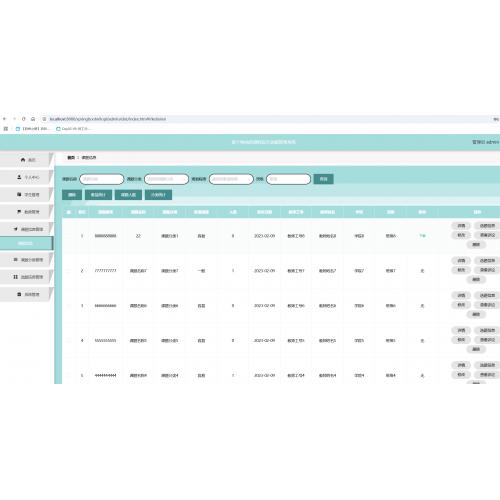The image size is (500, 500).
Task: Go back using the browser back arrow
Action: [5, 119]
